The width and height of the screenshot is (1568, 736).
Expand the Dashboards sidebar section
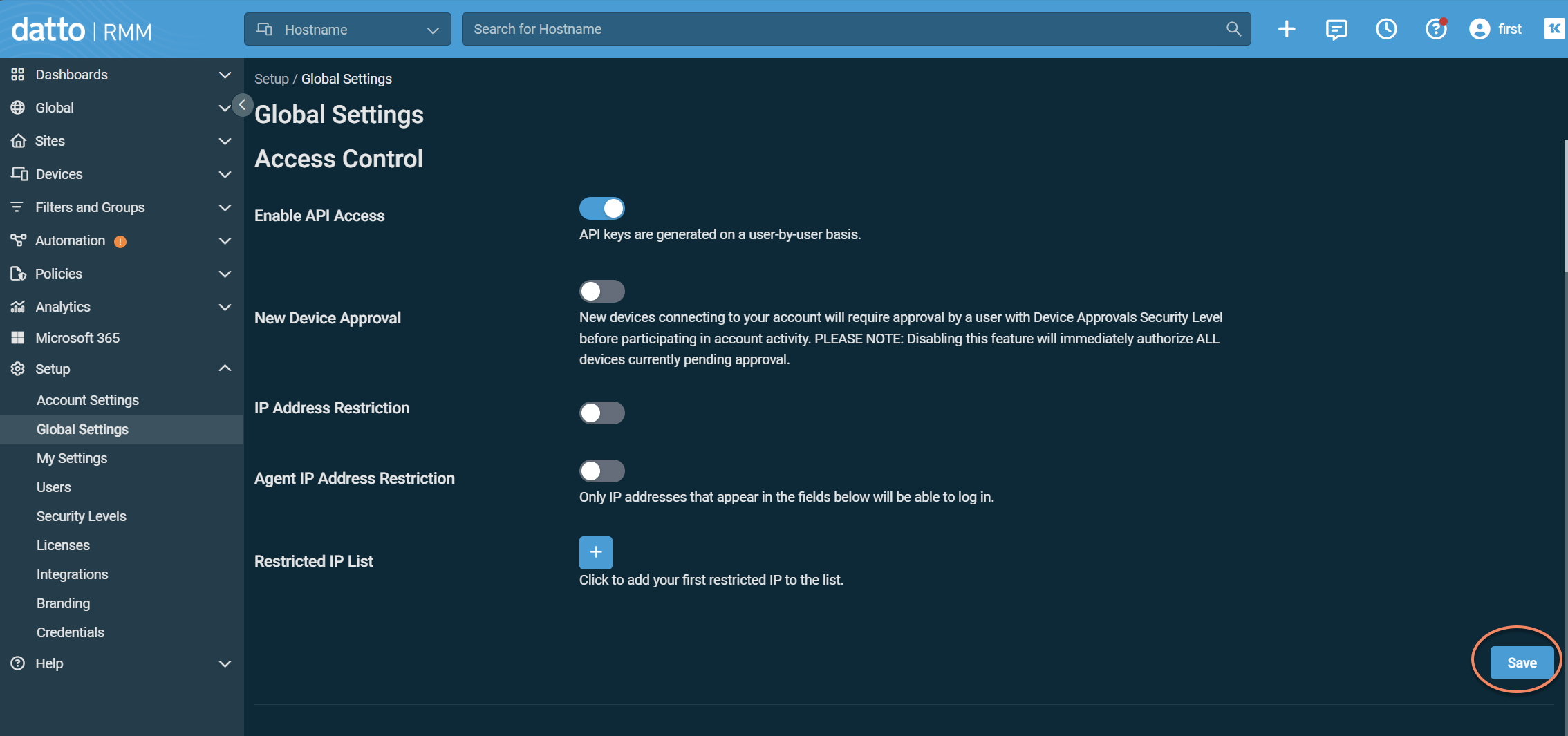122,75
